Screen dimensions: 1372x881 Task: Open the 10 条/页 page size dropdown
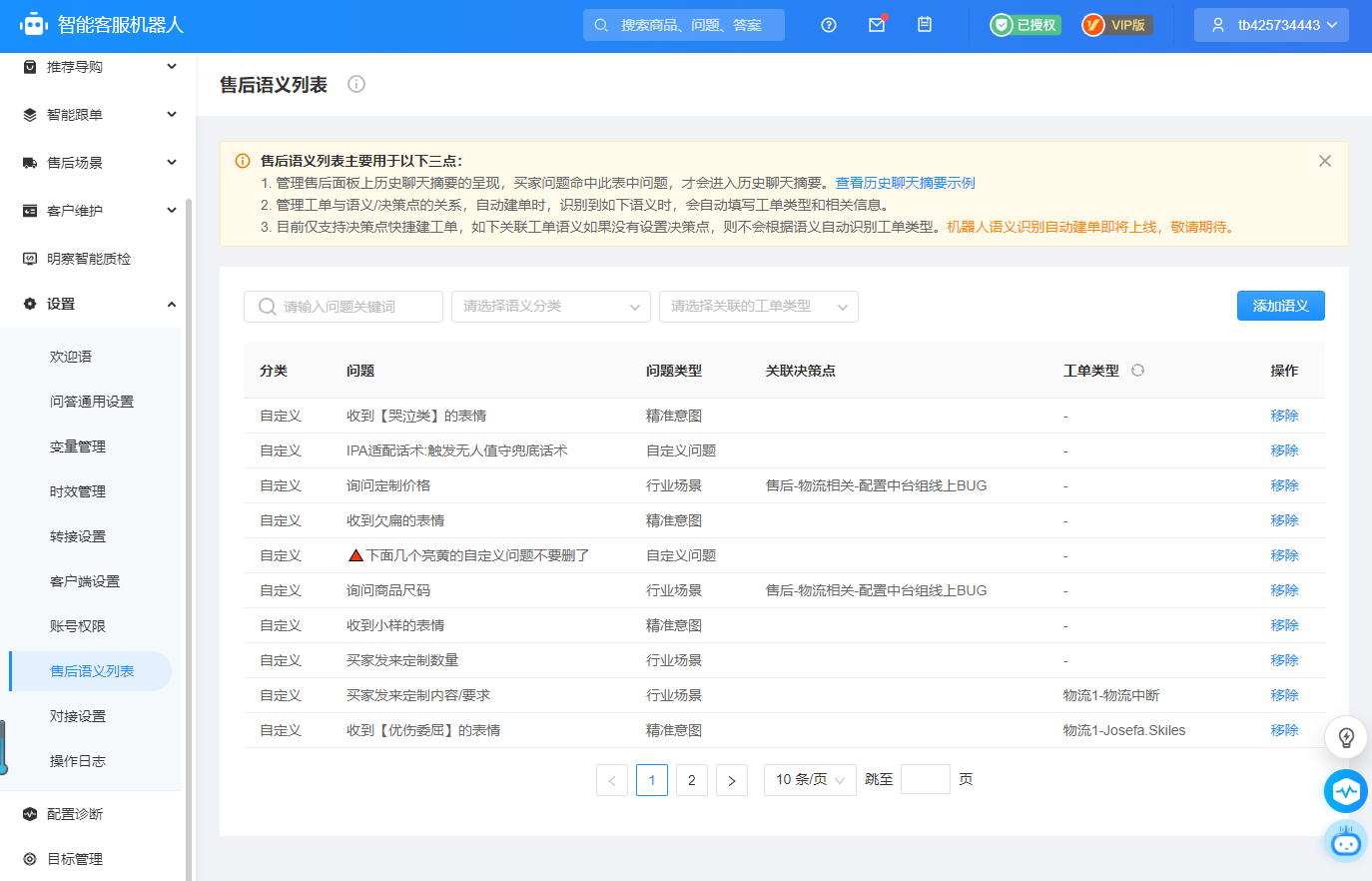coord(810,780)
